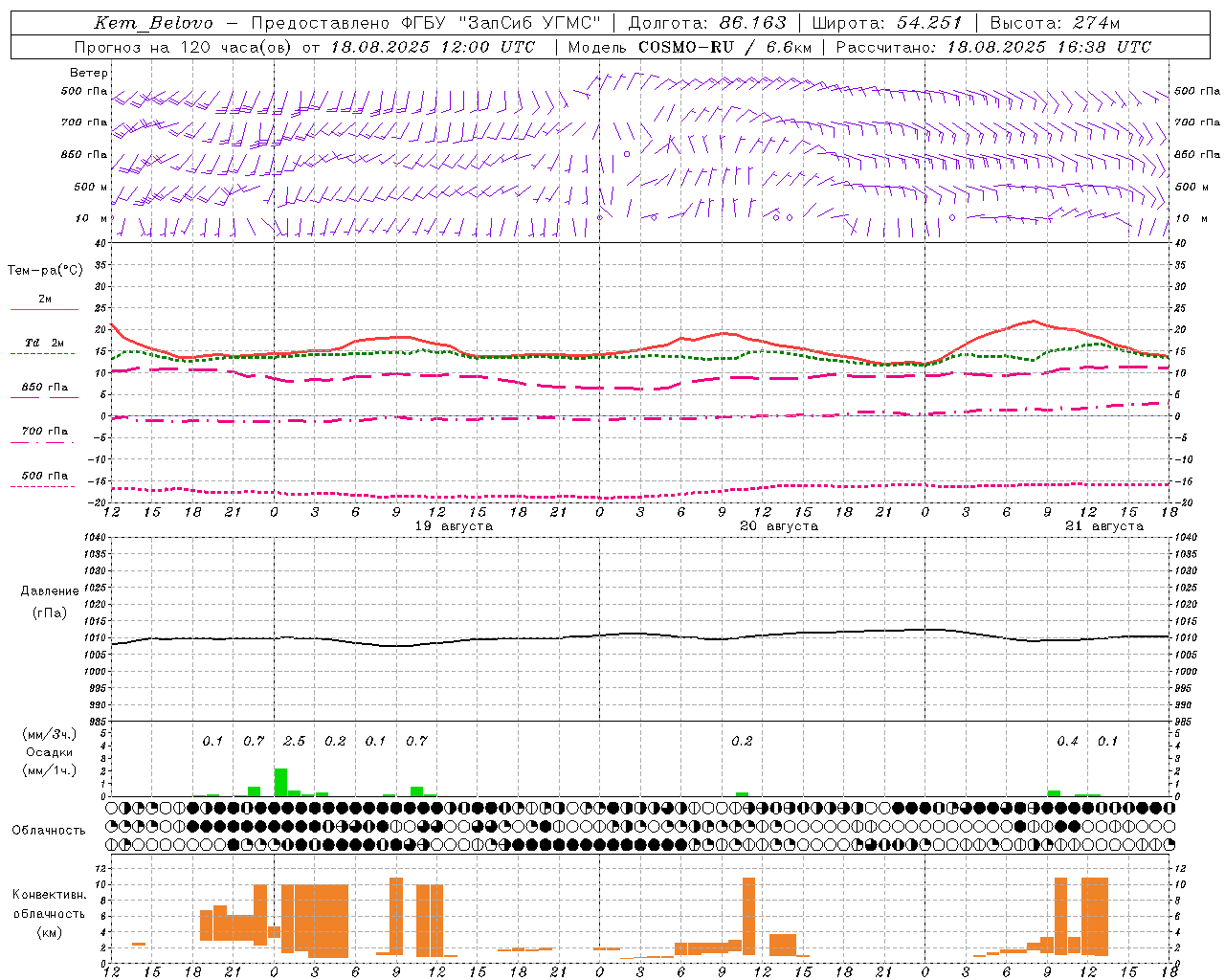
Task: Click the red 2м temperature legend line
Action: pos(44,310)
